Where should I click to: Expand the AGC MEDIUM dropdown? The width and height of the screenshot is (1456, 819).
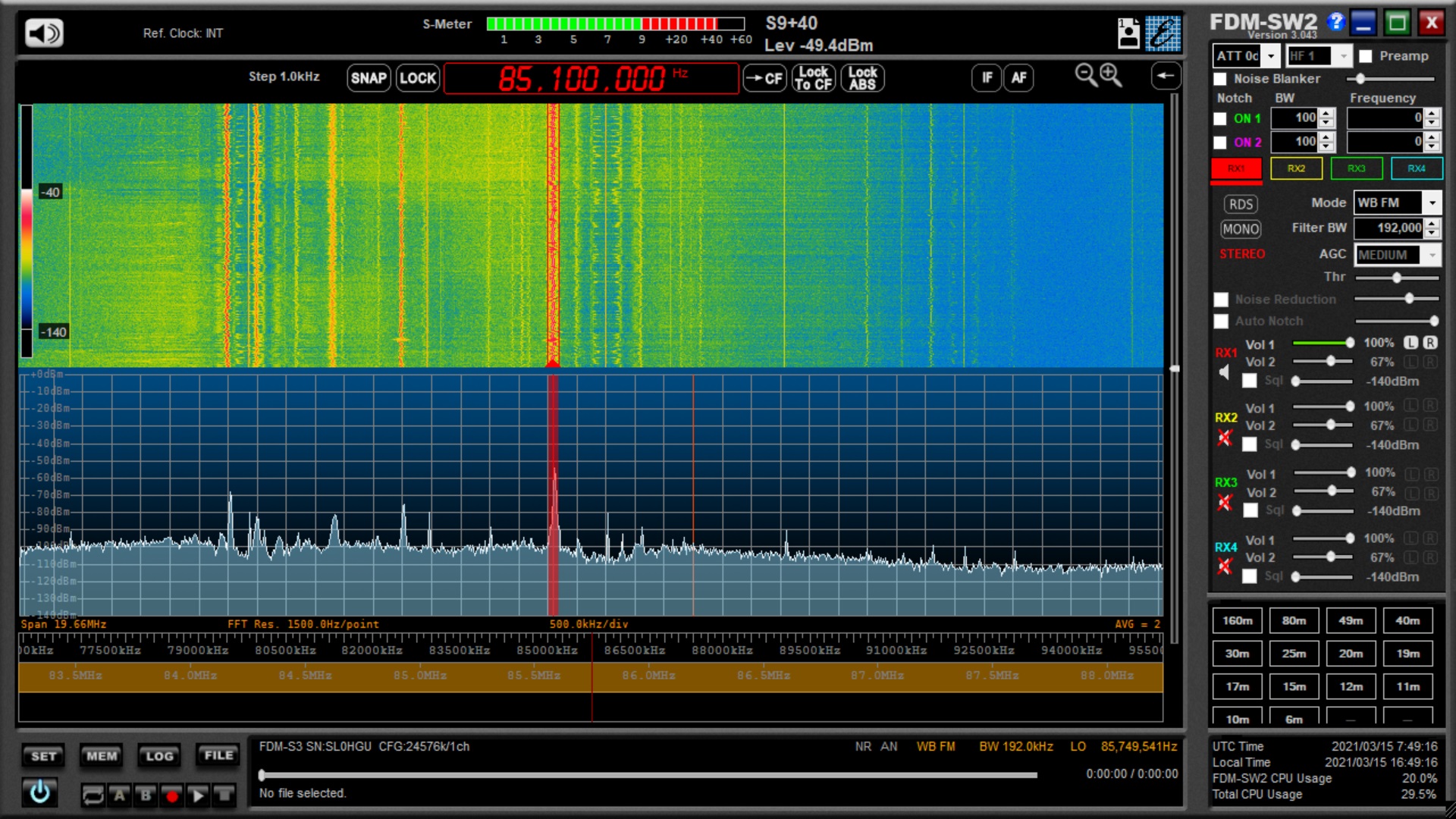click(x=1432, y=255)
